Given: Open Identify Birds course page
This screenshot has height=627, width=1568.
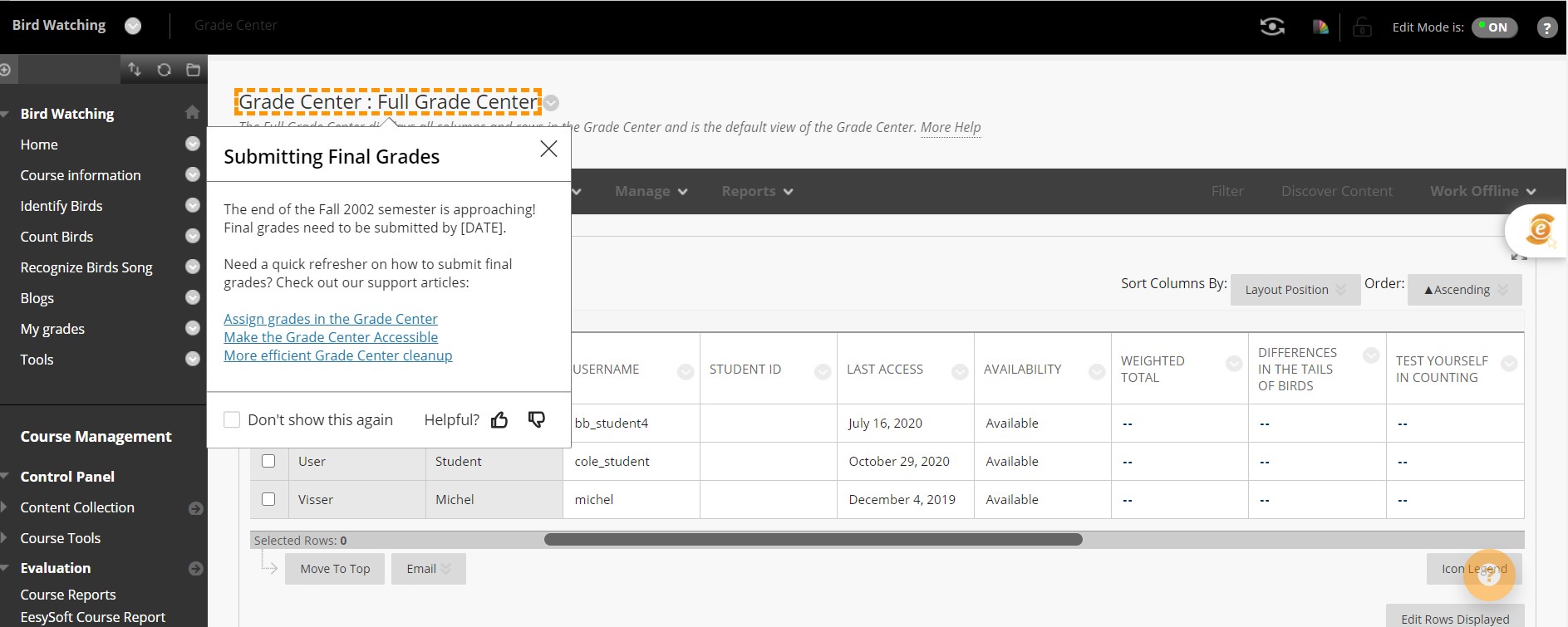Looking at the screenshot, I should [61, 206].
